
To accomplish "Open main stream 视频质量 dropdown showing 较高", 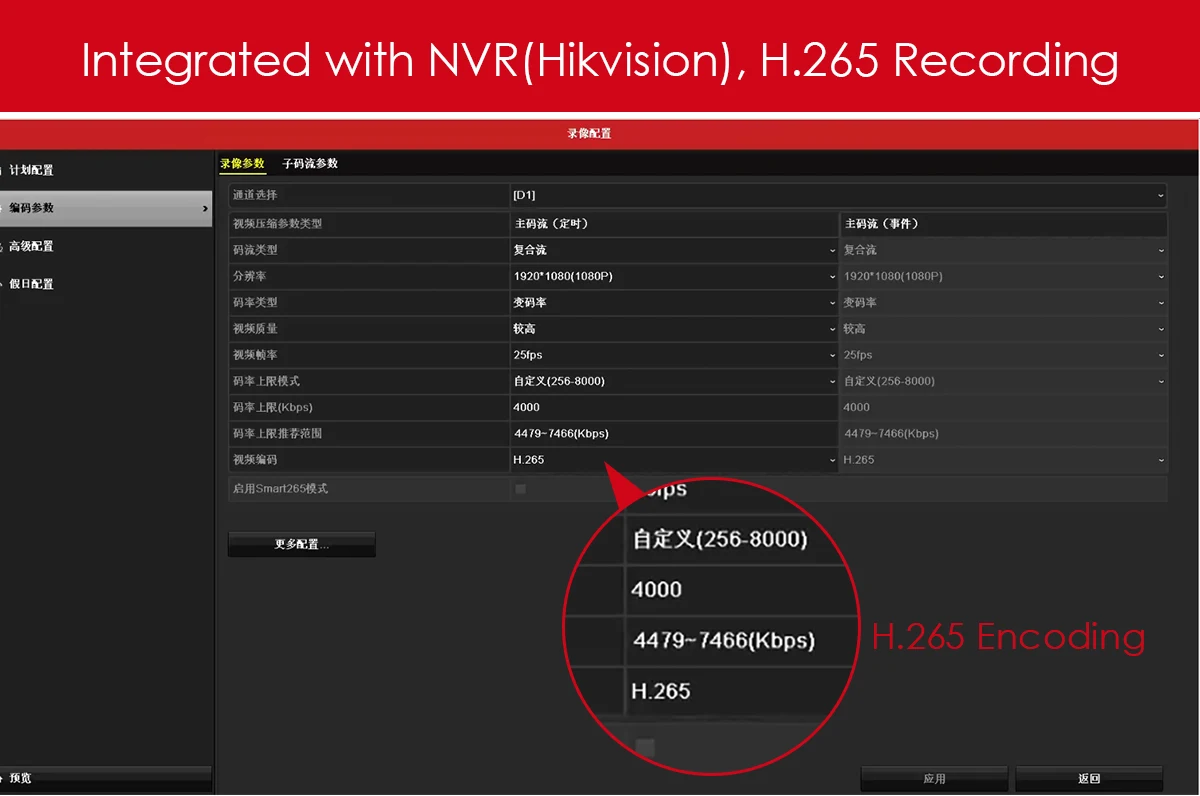I will click(x=674, y=328).
